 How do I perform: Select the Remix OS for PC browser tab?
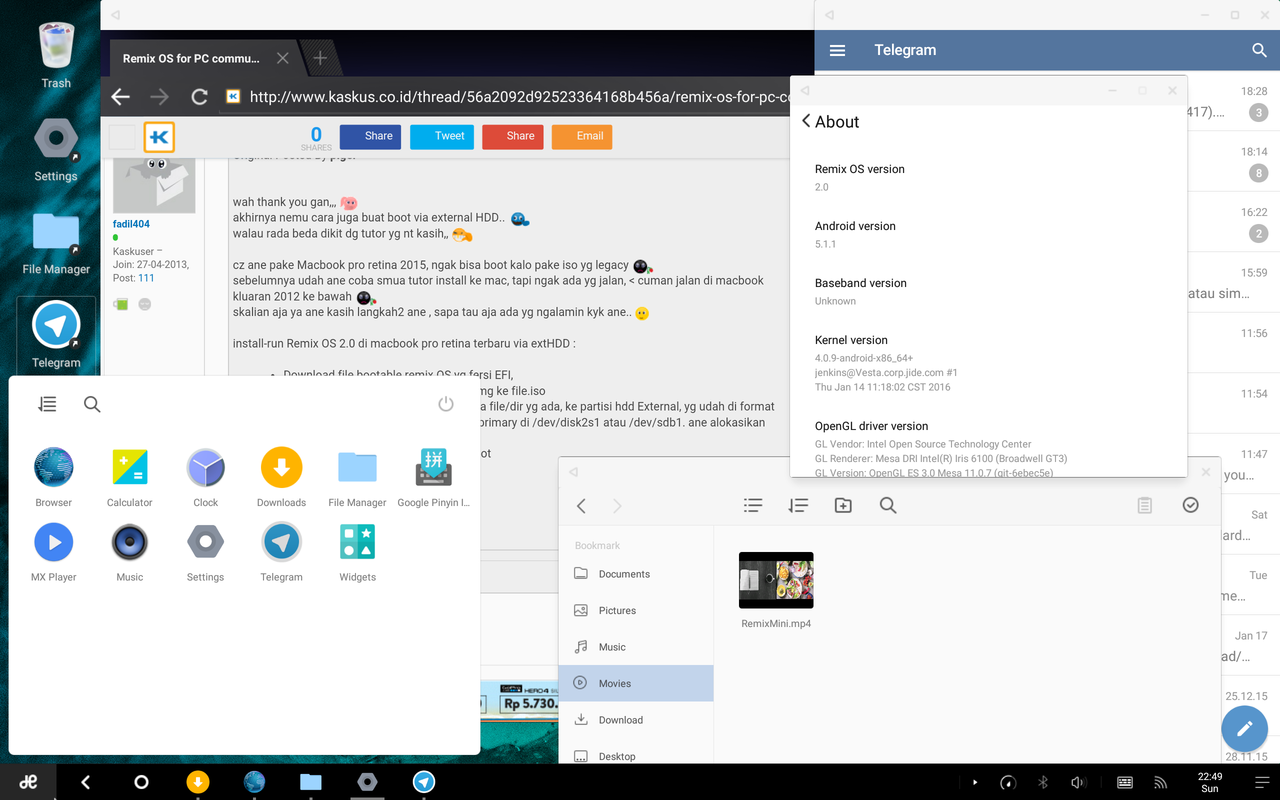click(192, 58)
